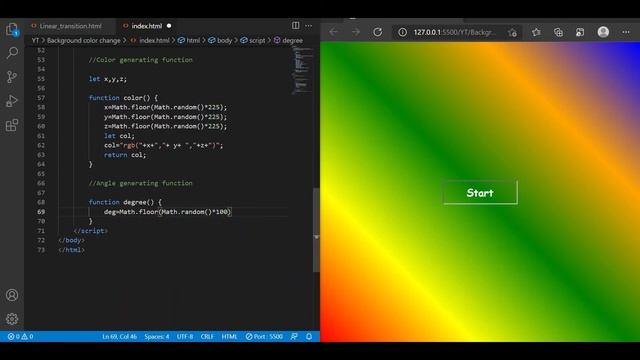Click the 'body' breadcrumb item
This screenshot has width=640, height=360.
point(224,40)
